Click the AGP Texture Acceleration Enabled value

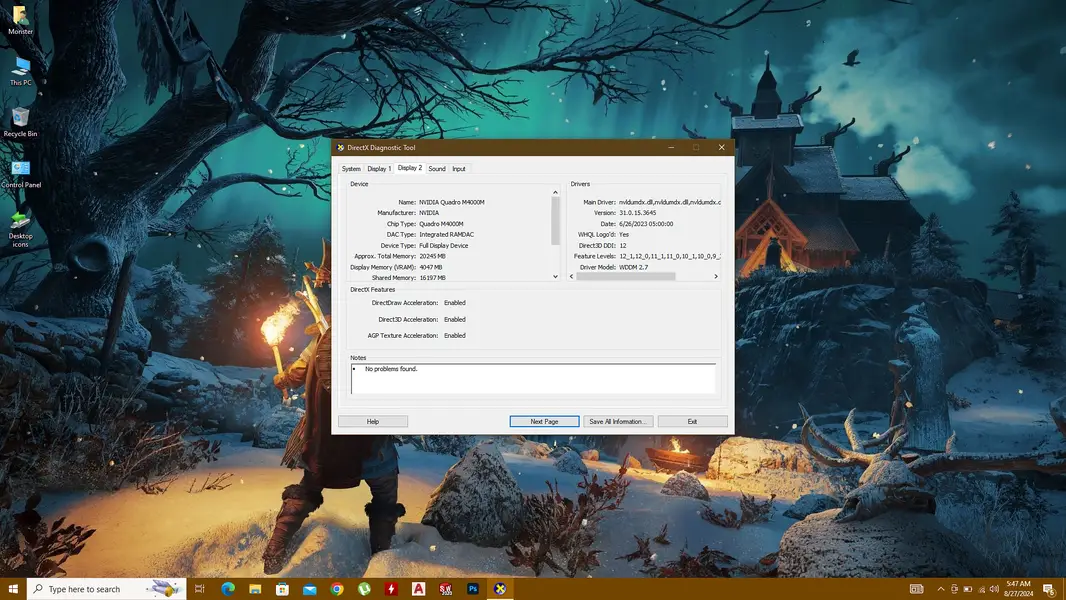point(455,336)
